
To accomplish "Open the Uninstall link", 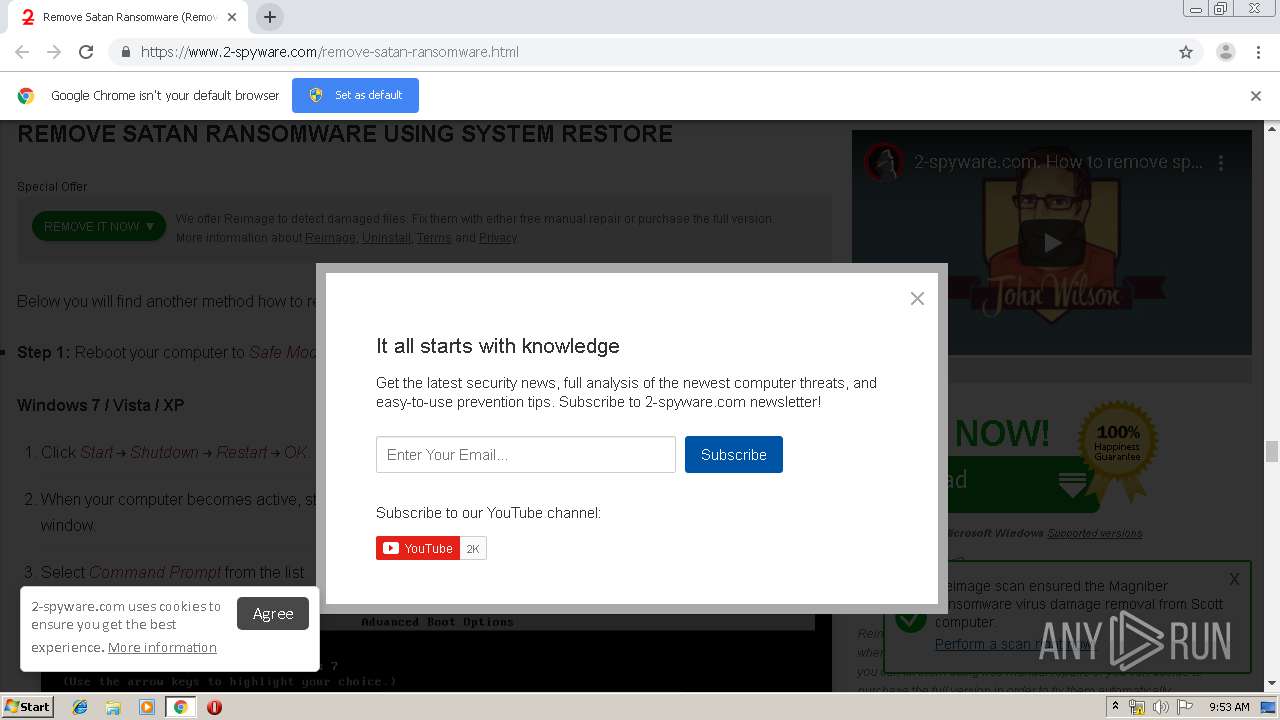I will click(386, 238).
